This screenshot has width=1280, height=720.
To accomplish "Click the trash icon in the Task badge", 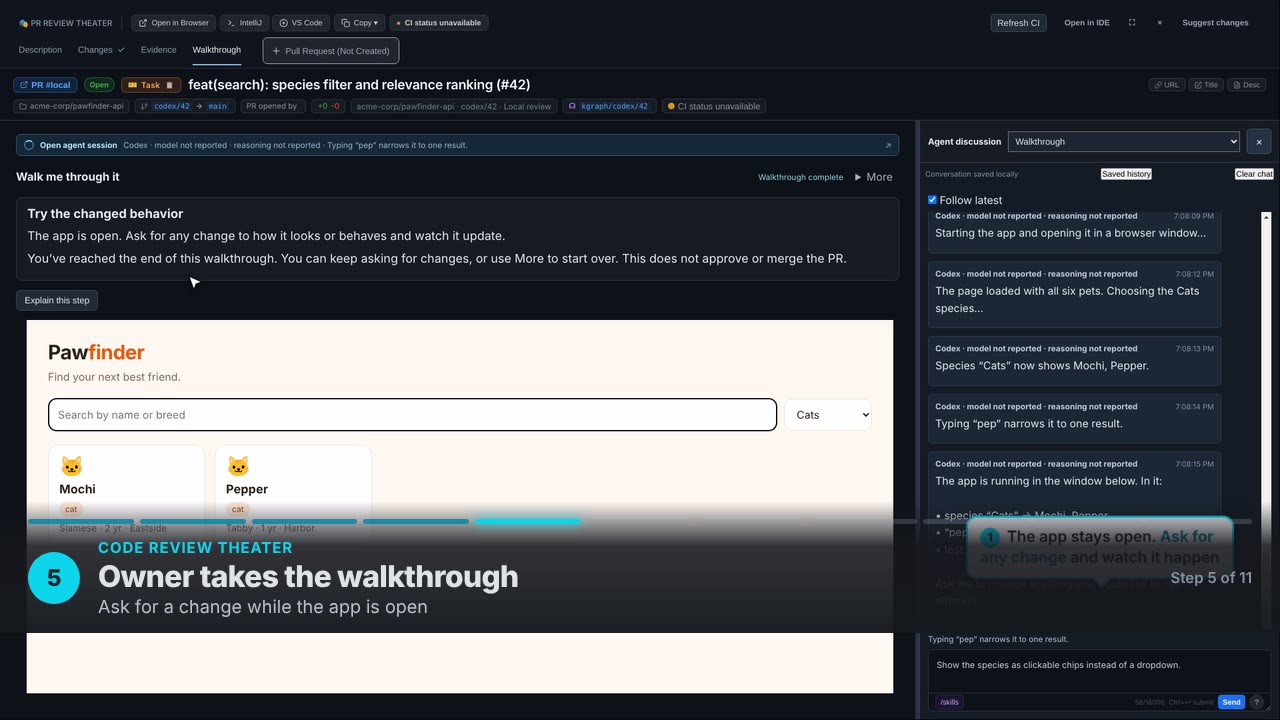I will (170, 85).
